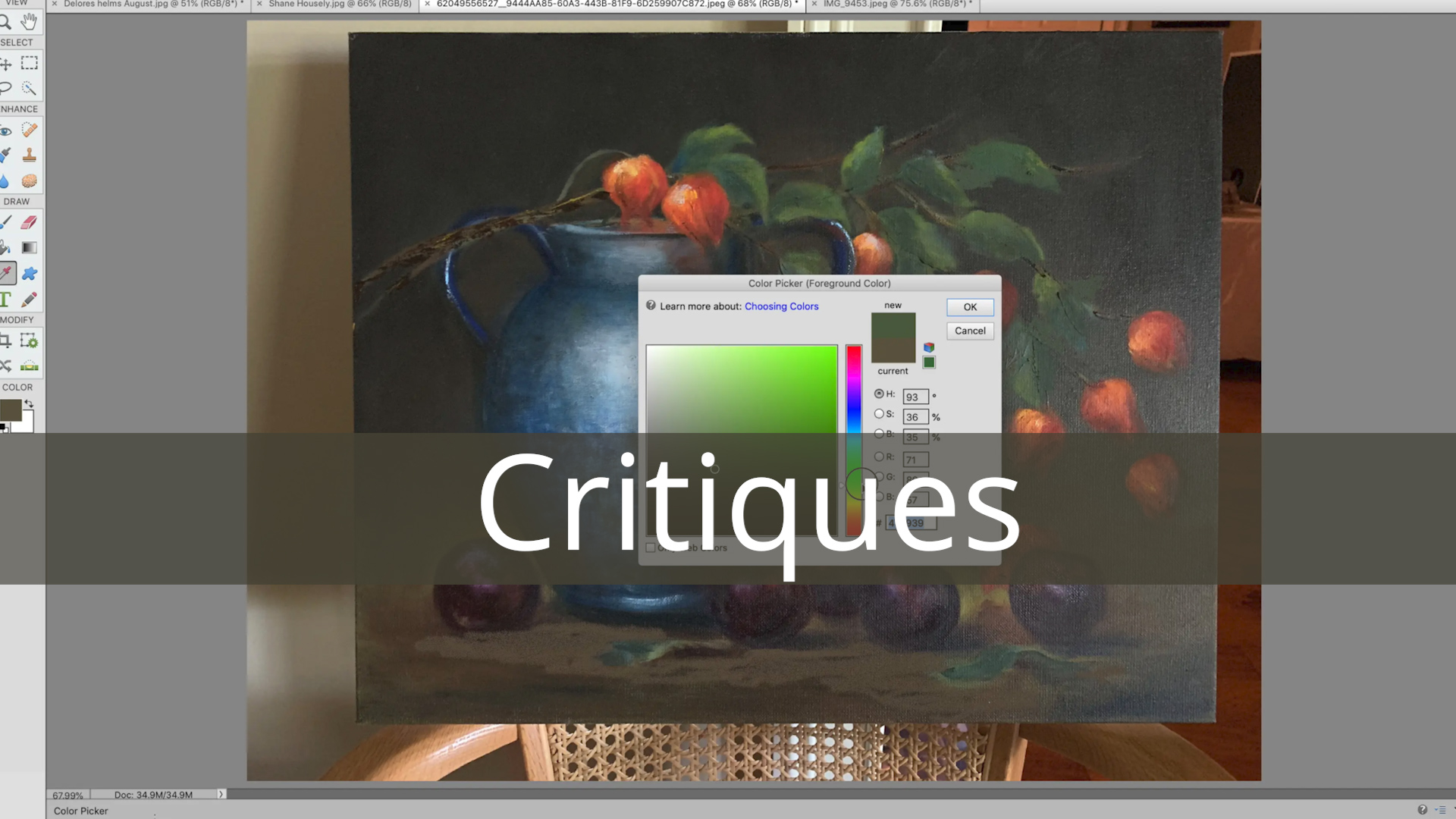Select the Lasso tool

[x=6, y=88]
